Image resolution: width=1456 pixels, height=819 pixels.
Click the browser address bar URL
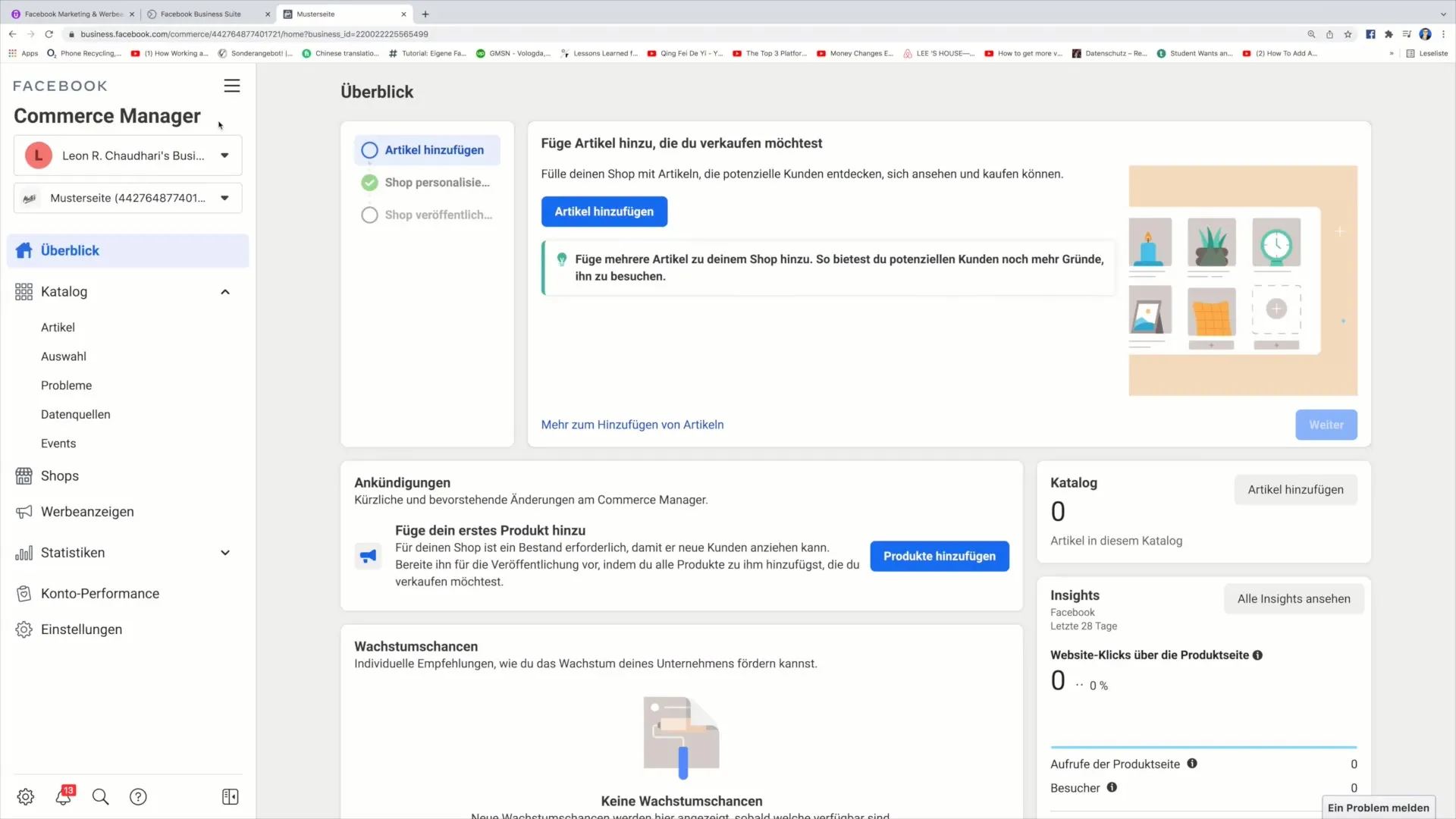point(254,34)
